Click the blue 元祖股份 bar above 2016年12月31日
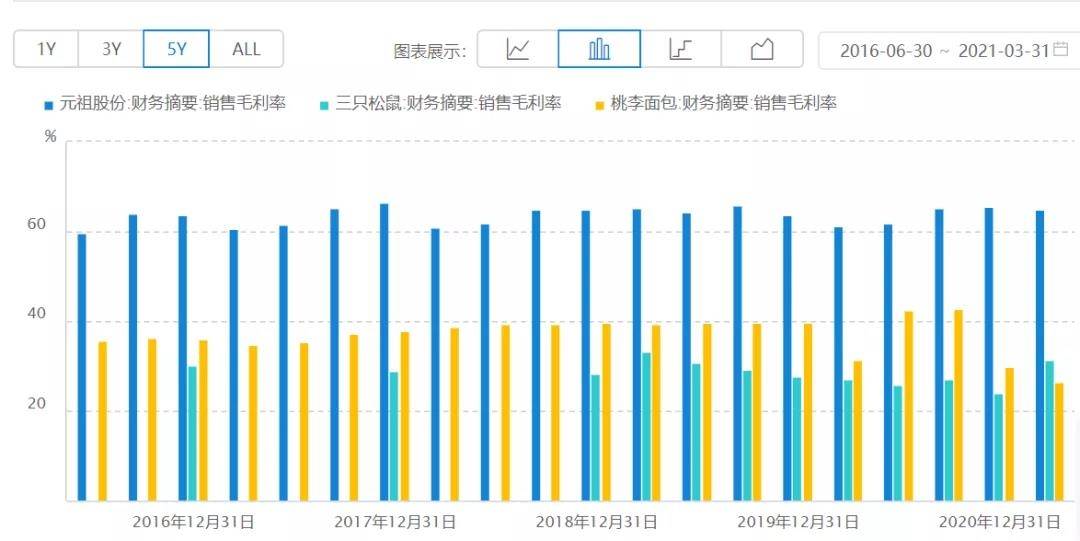This screenshot has height=541, width=1080. coord(183,358)
